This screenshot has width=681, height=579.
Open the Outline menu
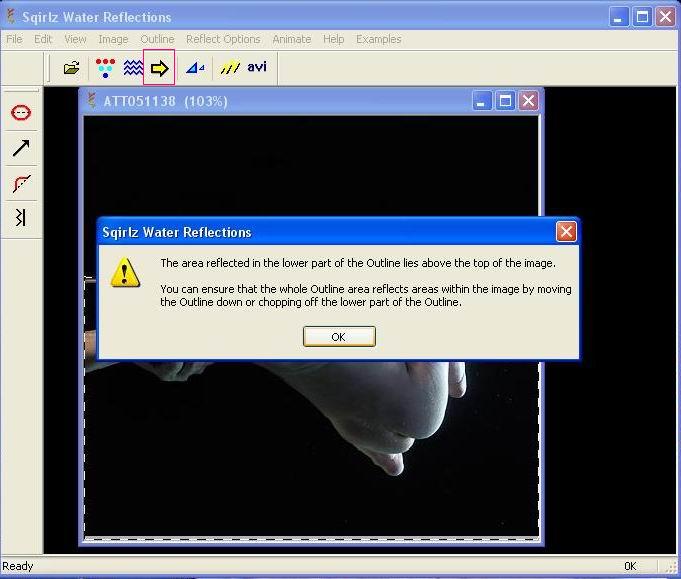157,39
